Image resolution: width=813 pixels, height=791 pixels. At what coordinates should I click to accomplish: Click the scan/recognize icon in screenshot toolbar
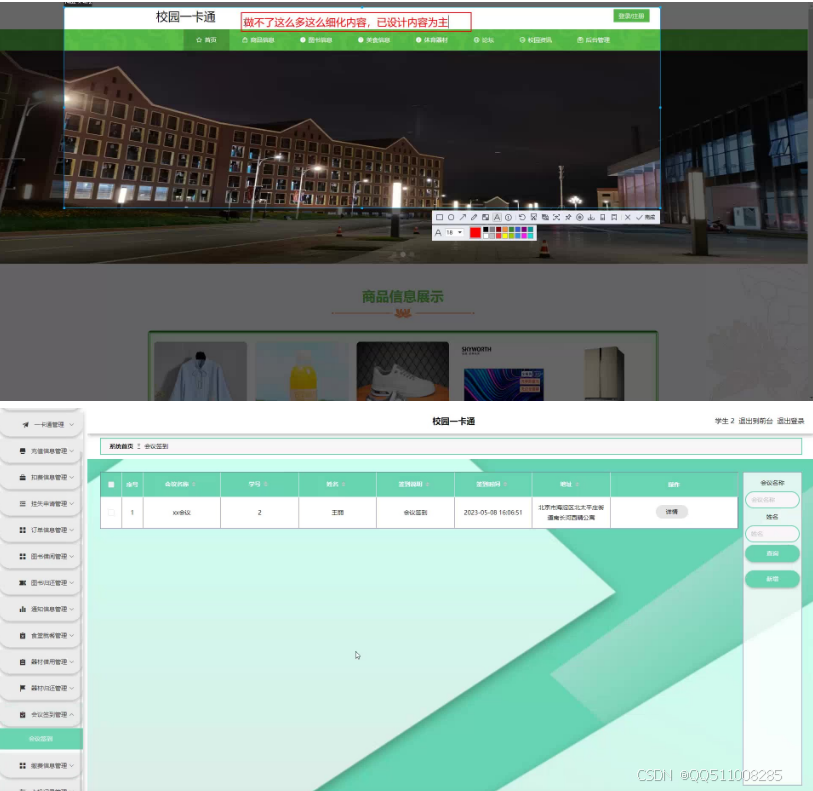(x=556, y=217)
